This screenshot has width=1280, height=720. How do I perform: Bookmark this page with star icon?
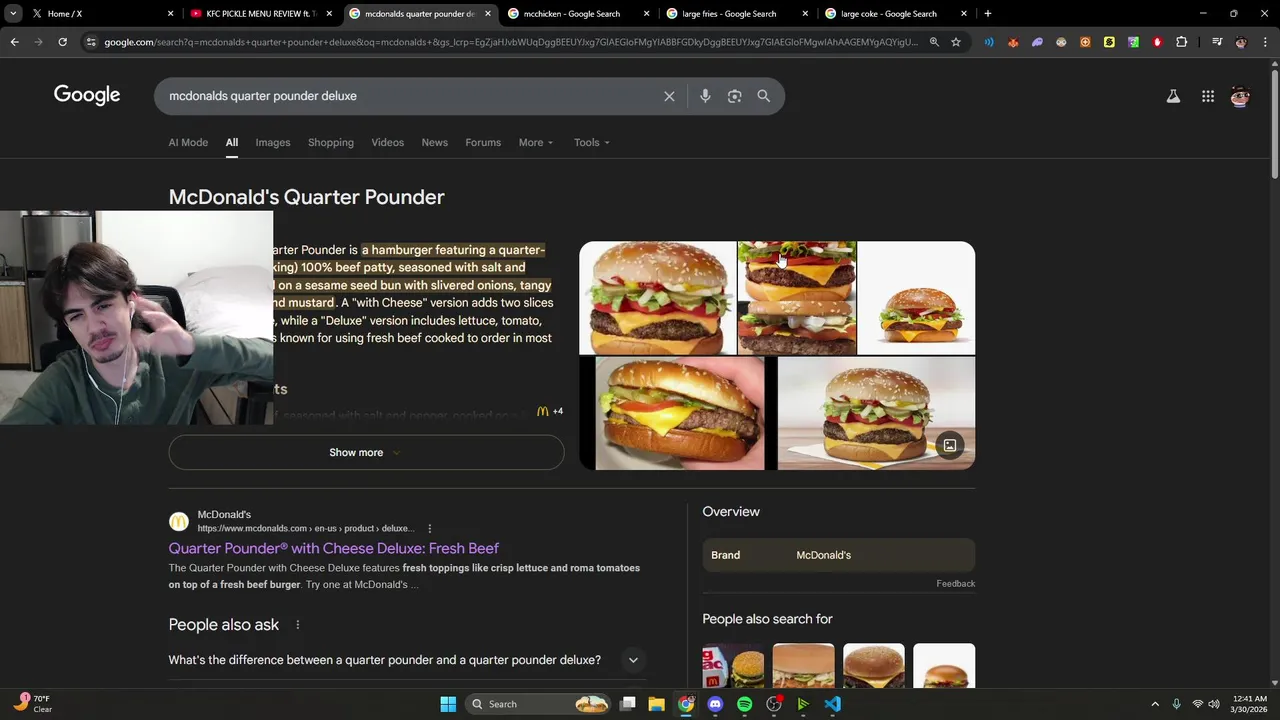[x=956, y=42]
